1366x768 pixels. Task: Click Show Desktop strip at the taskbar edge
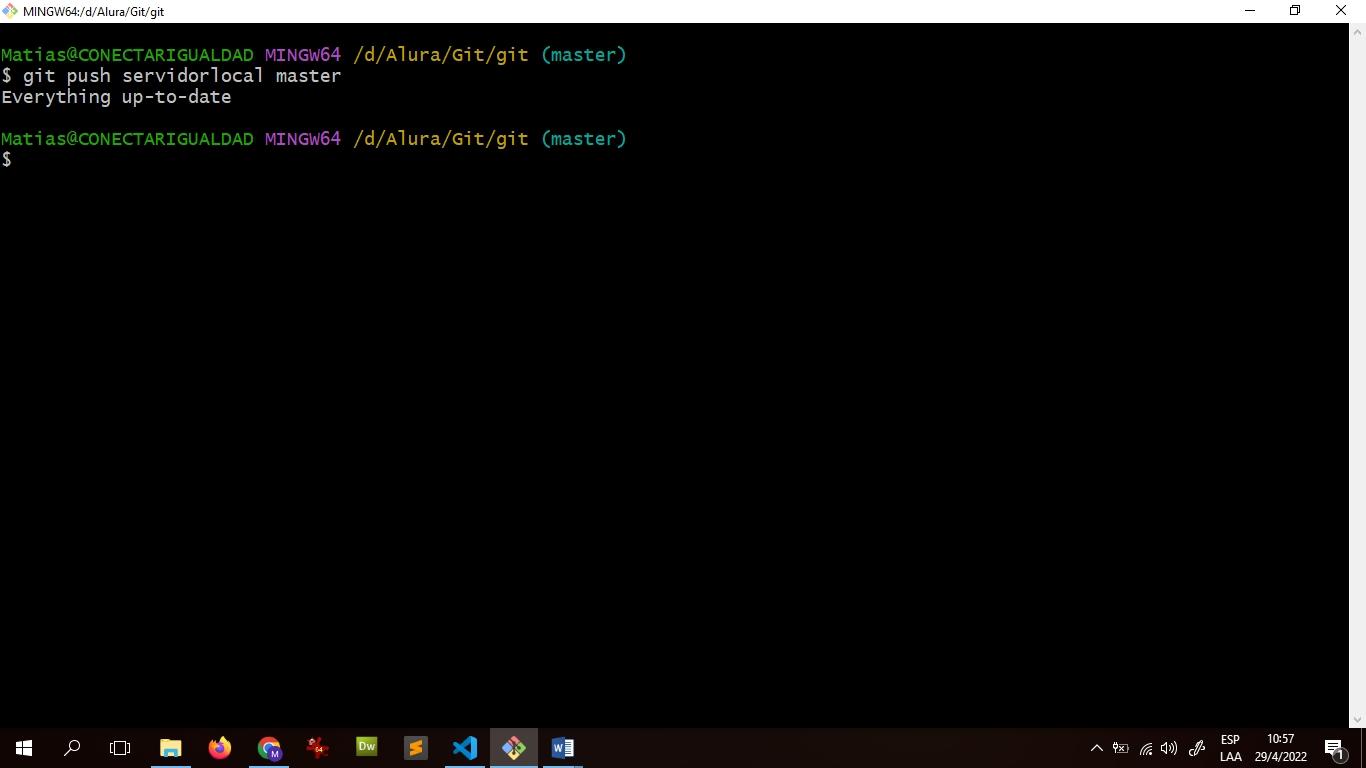pyautogui.click(x=1363, y=748)
